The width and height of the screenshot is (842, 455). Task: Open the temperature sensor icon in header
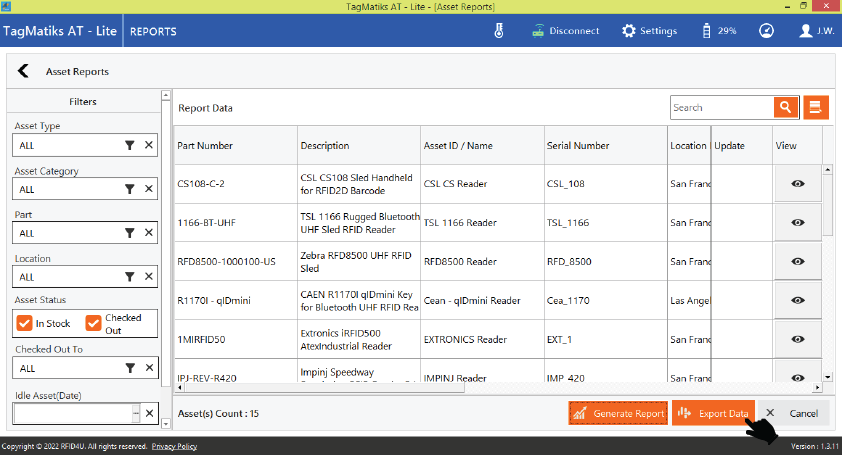point(499,30)
